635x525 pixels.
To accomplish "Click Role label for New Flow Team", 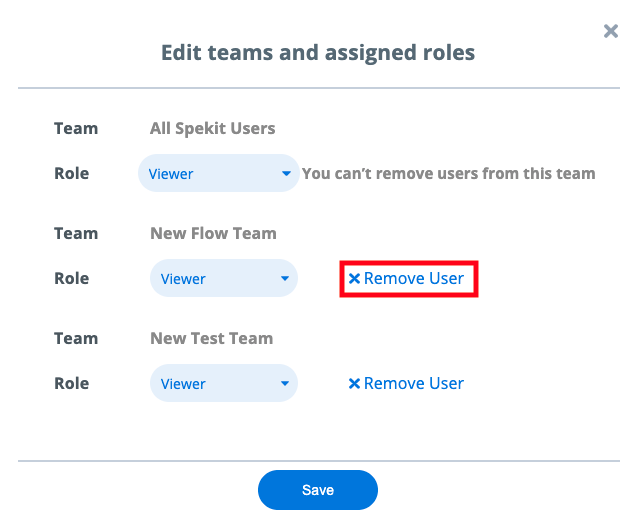I will (x=72, y=278).
